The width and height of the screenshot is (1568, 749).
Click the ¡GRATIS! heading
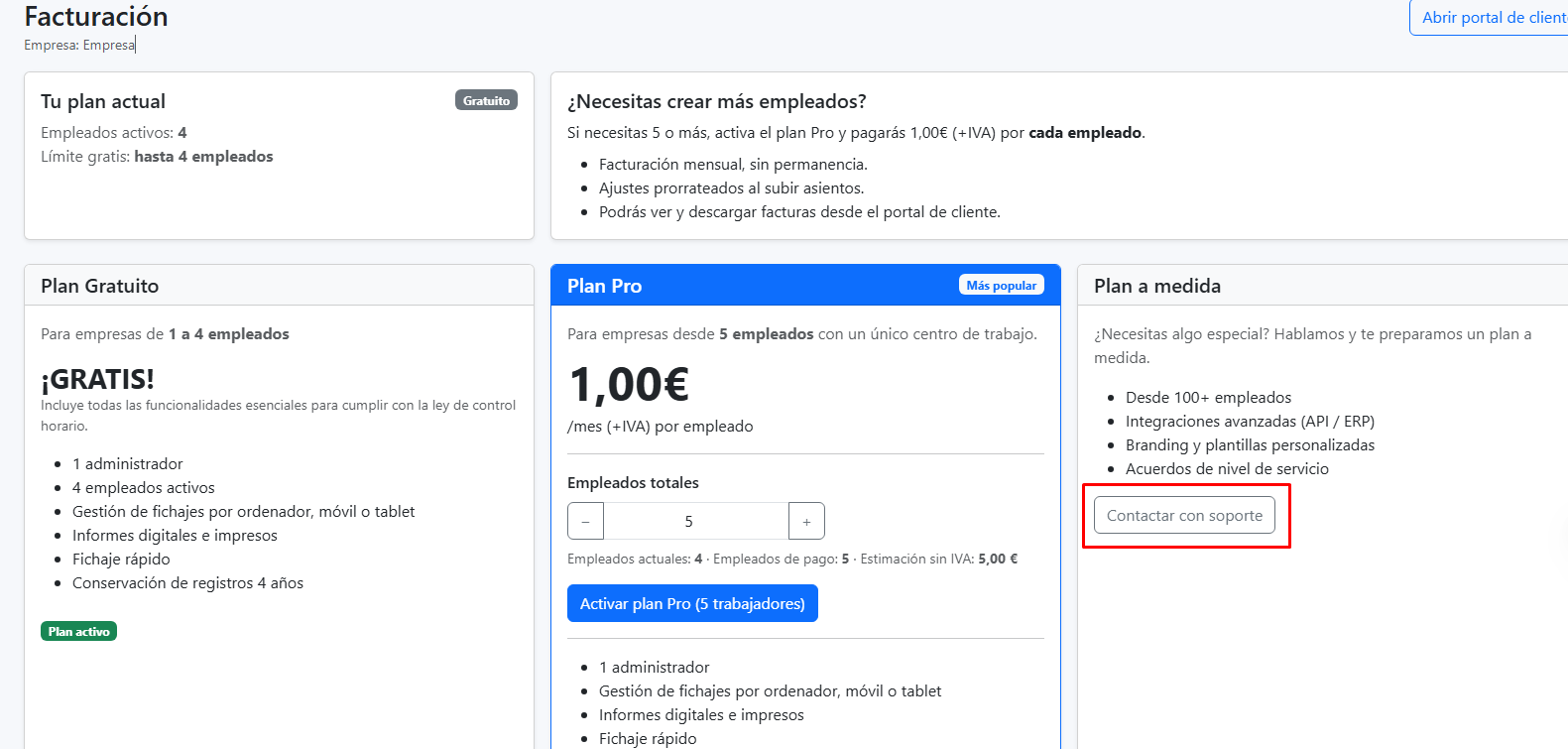pos(97,379)
